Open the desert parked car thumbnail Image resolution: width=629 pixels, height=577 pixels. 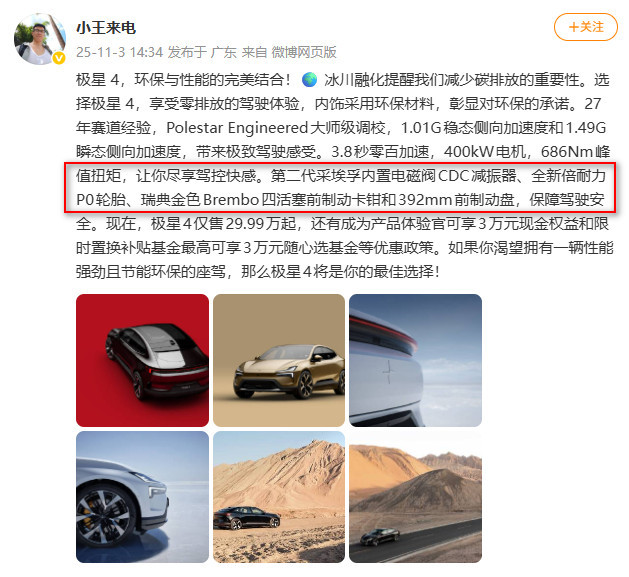[x=279, y=497]
